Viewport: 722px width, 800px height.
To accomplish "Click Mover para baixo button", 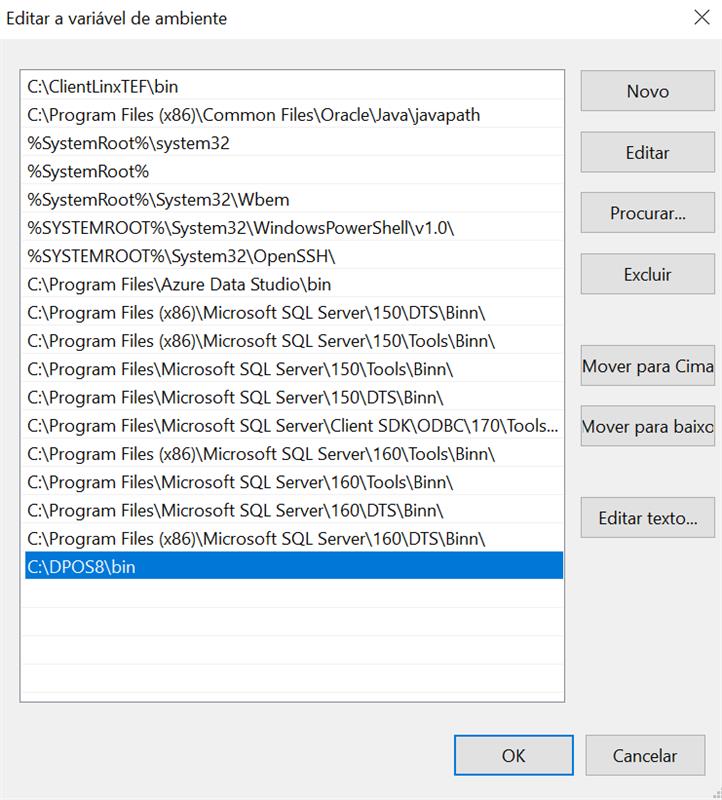I will (647, 427).
